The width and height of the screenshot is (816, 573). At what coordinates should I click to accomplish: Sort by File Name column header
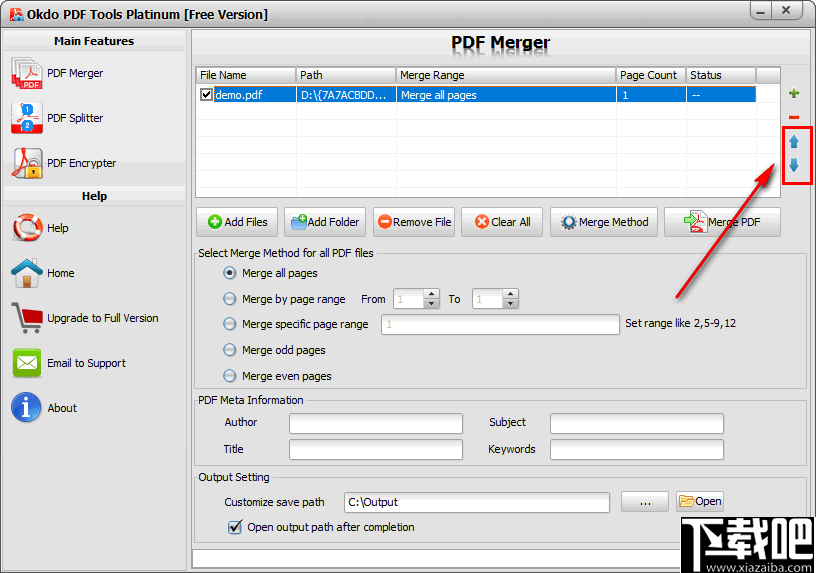pyautogui.click(x=246, y=75)
